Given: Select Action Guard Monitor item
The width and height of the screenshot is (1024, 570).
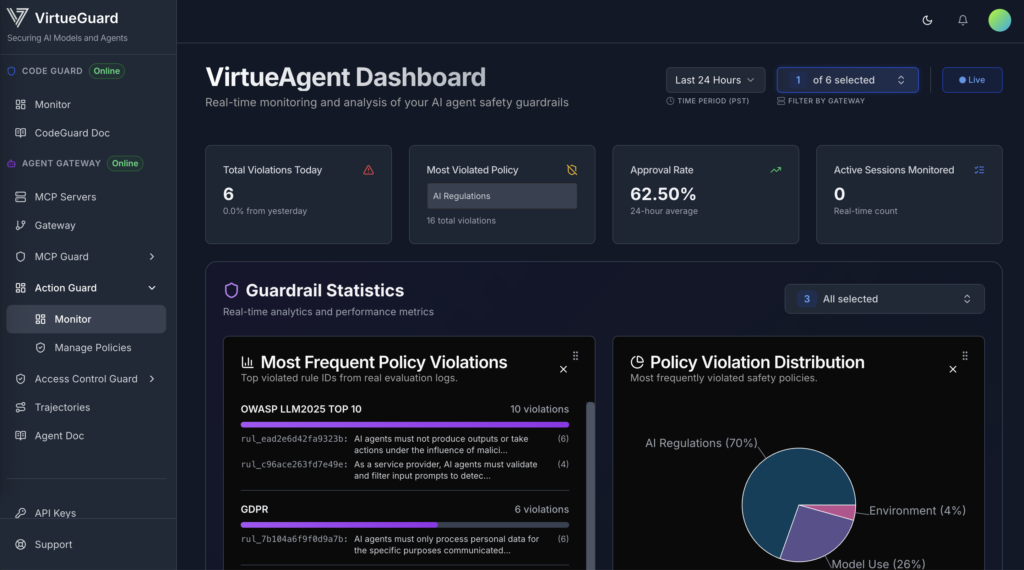Looking at the screenshot, I should 86,319.
